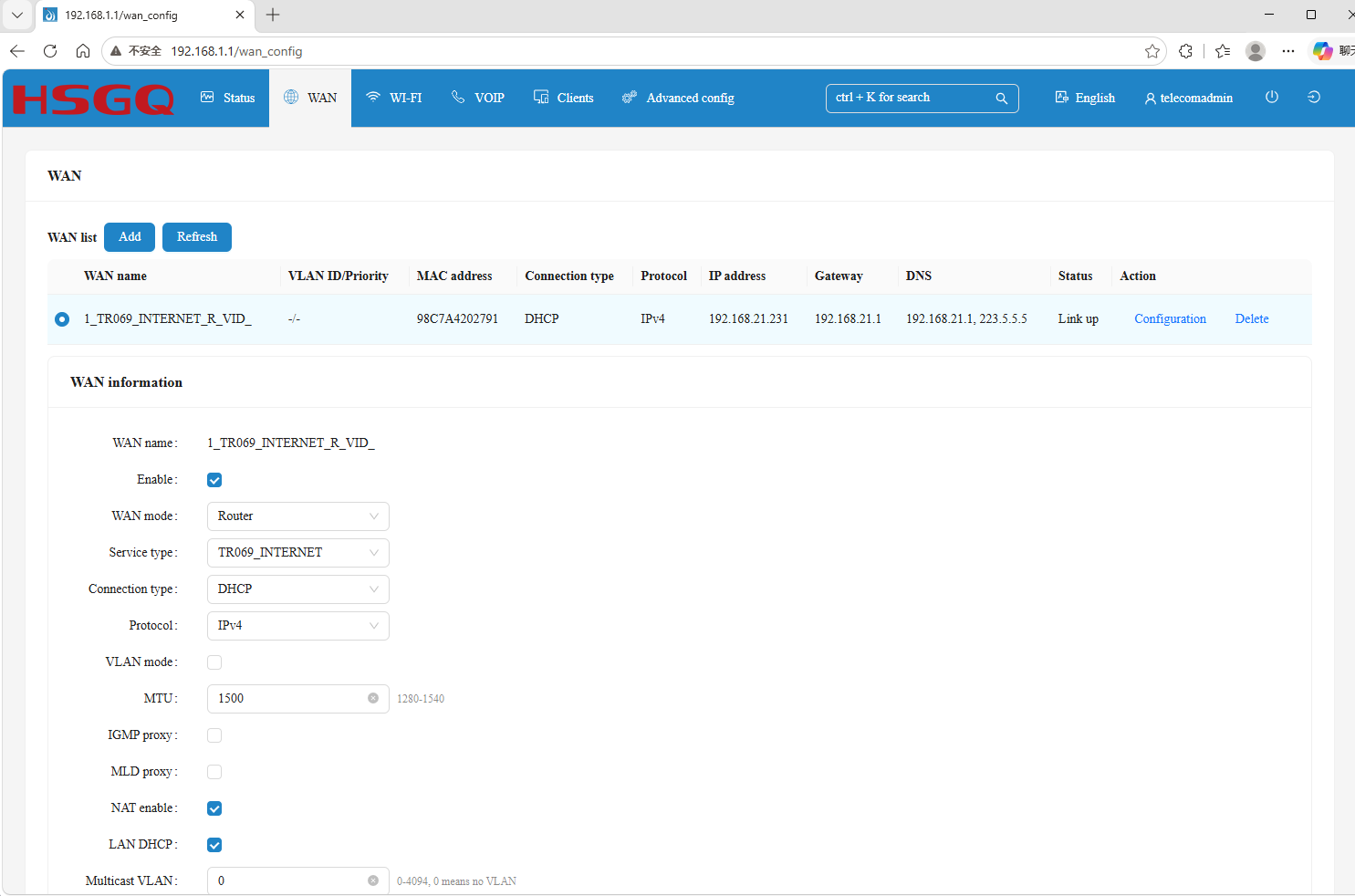1355x896 pixels.
Task: Reload the page with refresh icon
Action: [x=50, y=51]
